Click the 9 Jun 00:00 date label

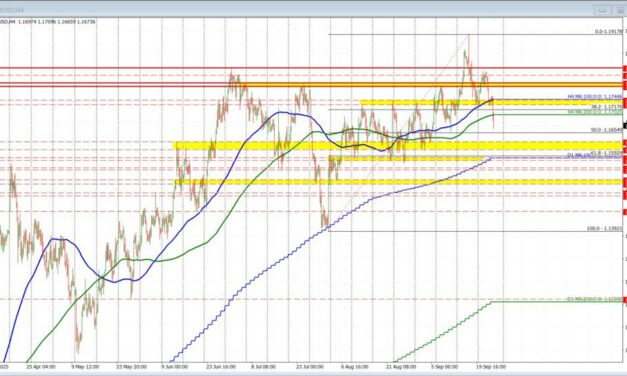point(175,366)
